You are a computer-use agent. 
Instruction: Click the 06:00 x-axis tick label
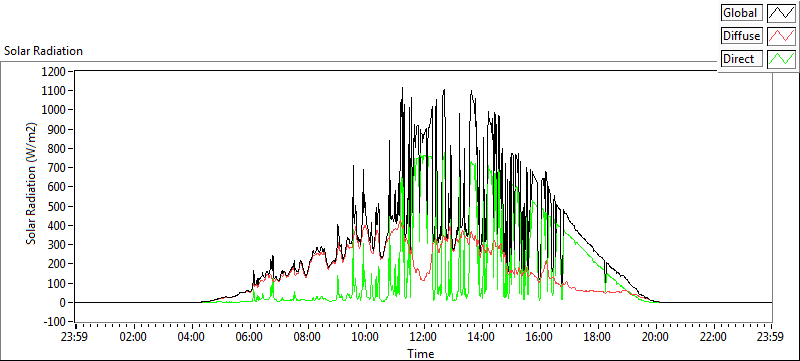250,337
